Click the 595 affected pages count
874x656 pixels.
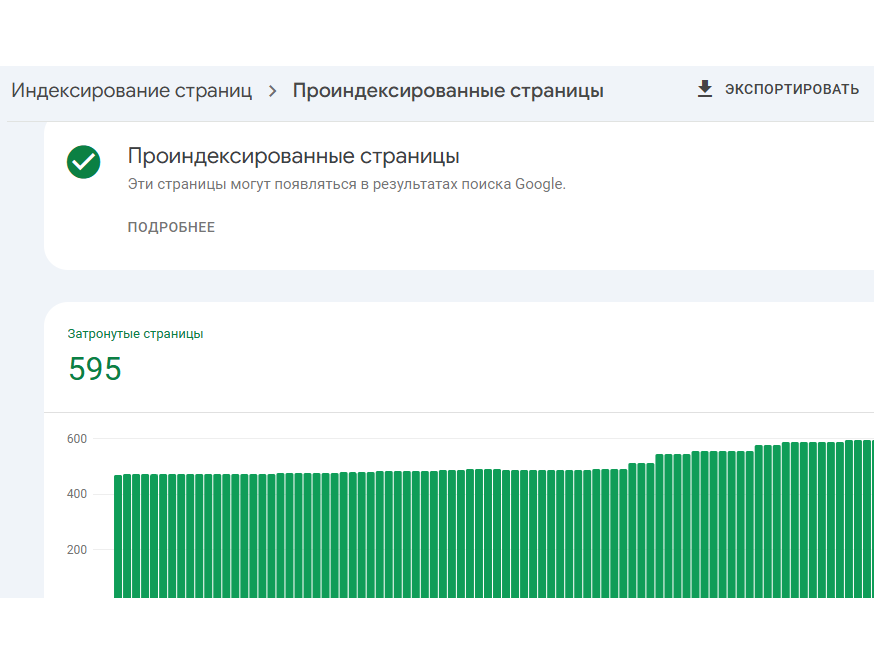pyautogui.click(x=95, y=369)
